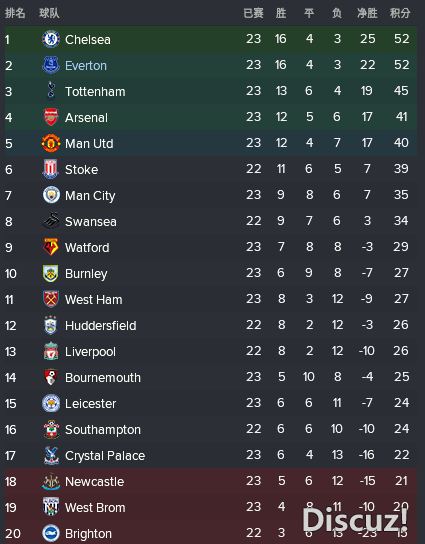Screen dimensions: 425x544
Task: Click the Swansea swan logo
Action: click(x=51, y=221)
